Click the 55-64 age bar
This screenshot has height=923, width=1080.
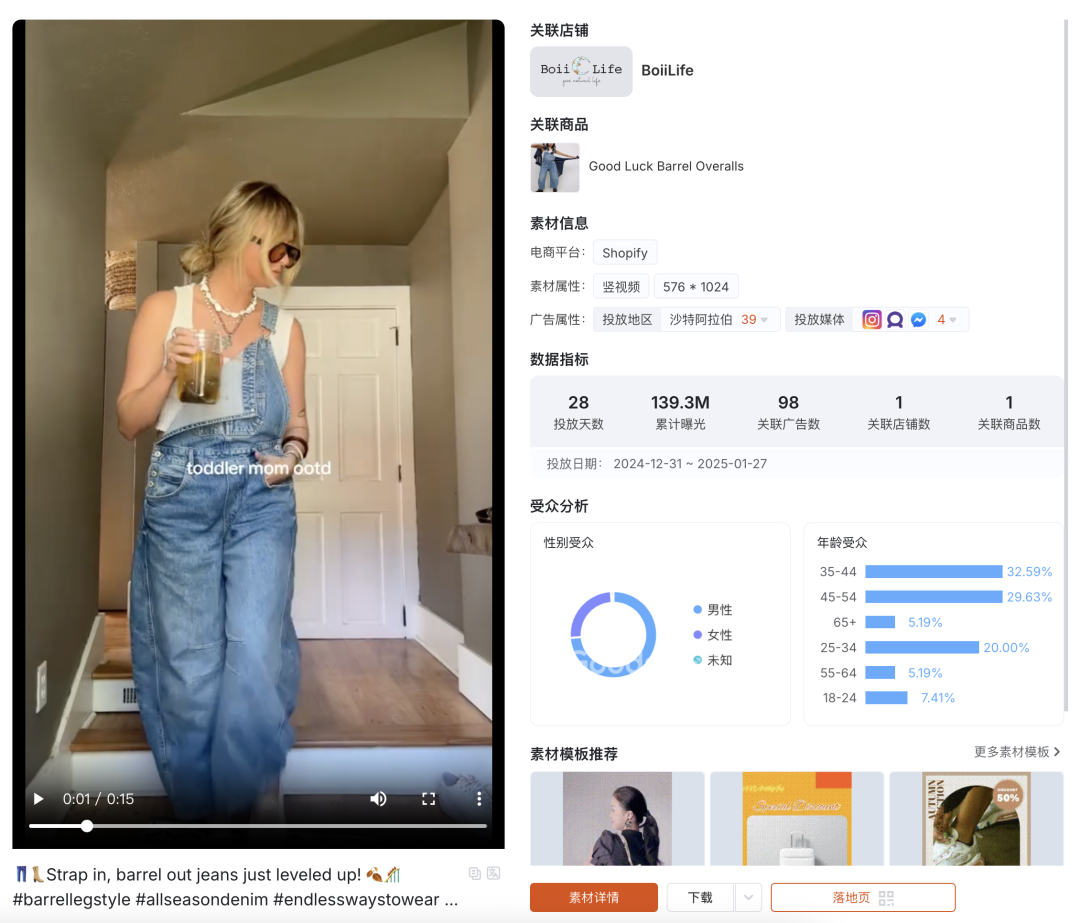pos(880,673)
